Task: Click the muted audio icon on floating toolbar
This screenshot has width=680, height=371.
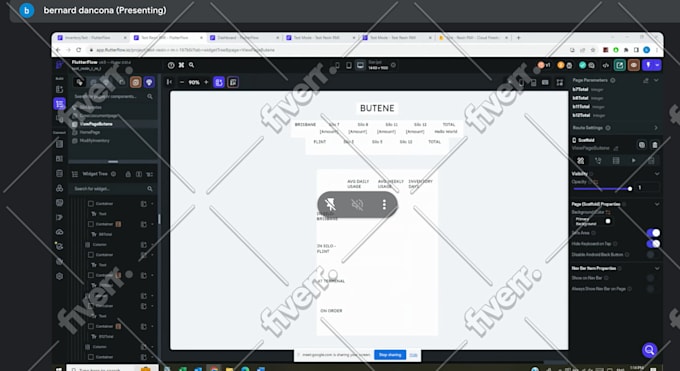Action: (x=357, y=204)
